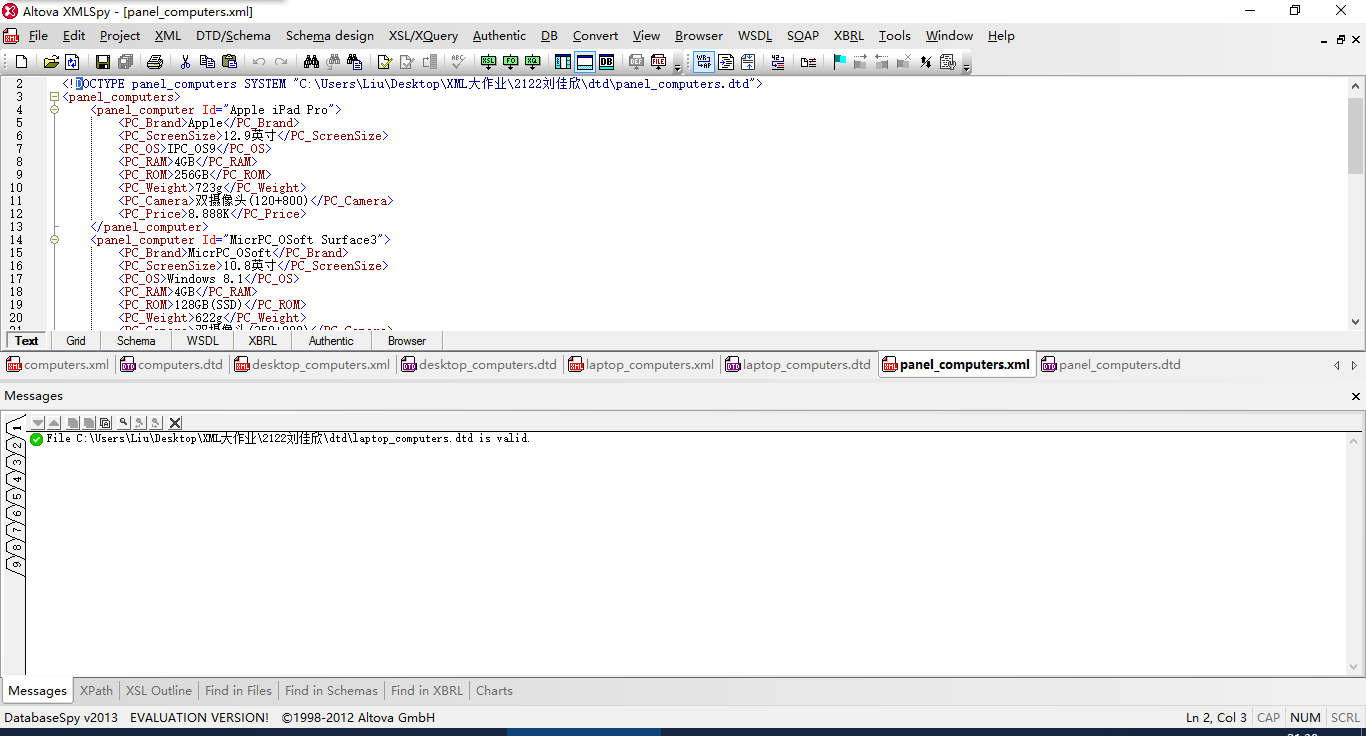Click the Find binoculars icon
The image size is (1366, 736).
[x=311, y=62]
